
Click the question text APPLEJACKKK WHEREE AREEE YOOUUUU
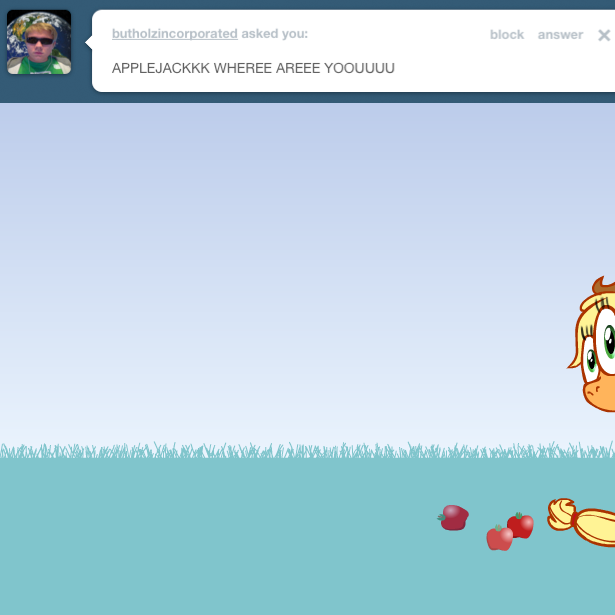[253, 68]
